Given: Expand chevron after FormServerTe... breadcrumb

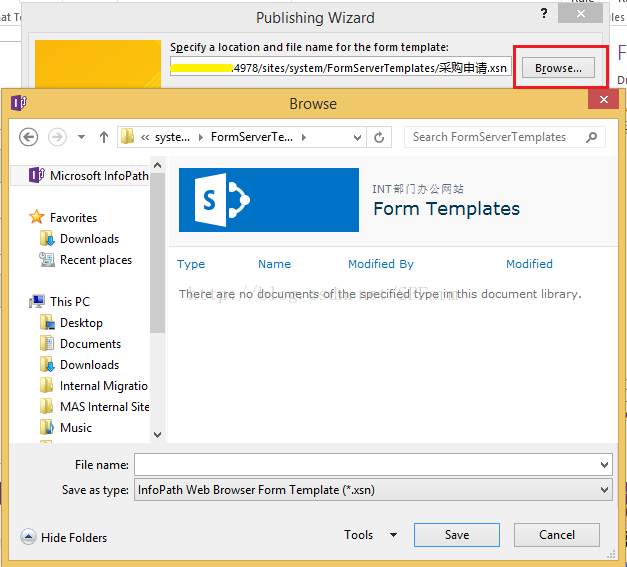Looking at the screenshot, I should coord(304,138).
